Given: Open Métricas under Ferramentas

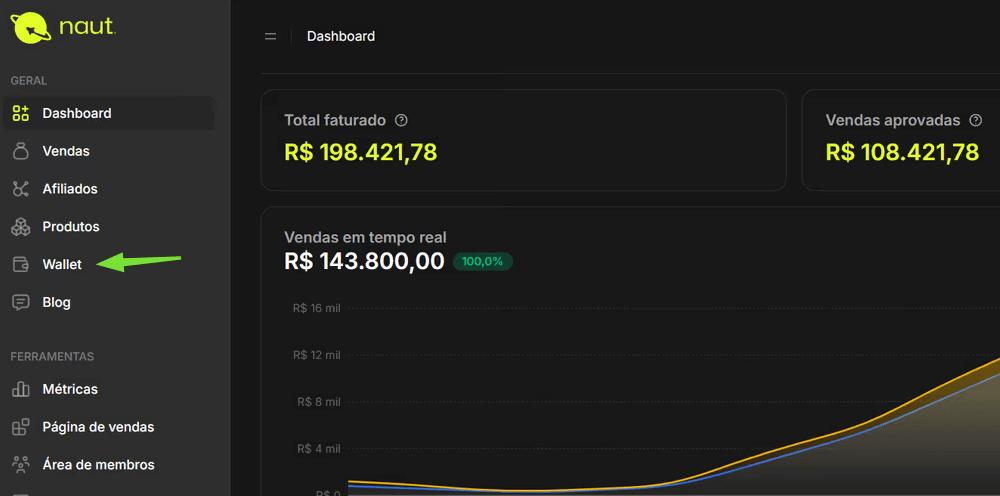Looking at the screenshot, I should pyautogui.click(x=109, y=389).
